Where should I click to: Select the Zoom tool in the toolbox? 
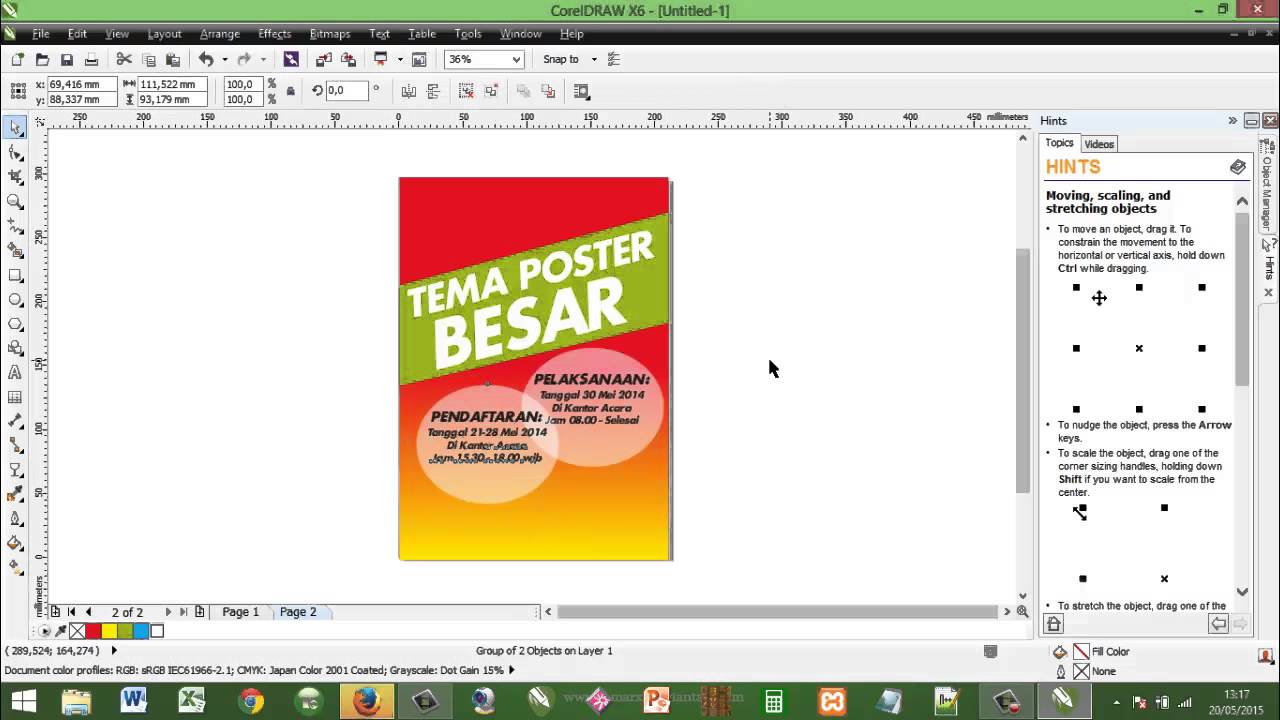(15, 201)
